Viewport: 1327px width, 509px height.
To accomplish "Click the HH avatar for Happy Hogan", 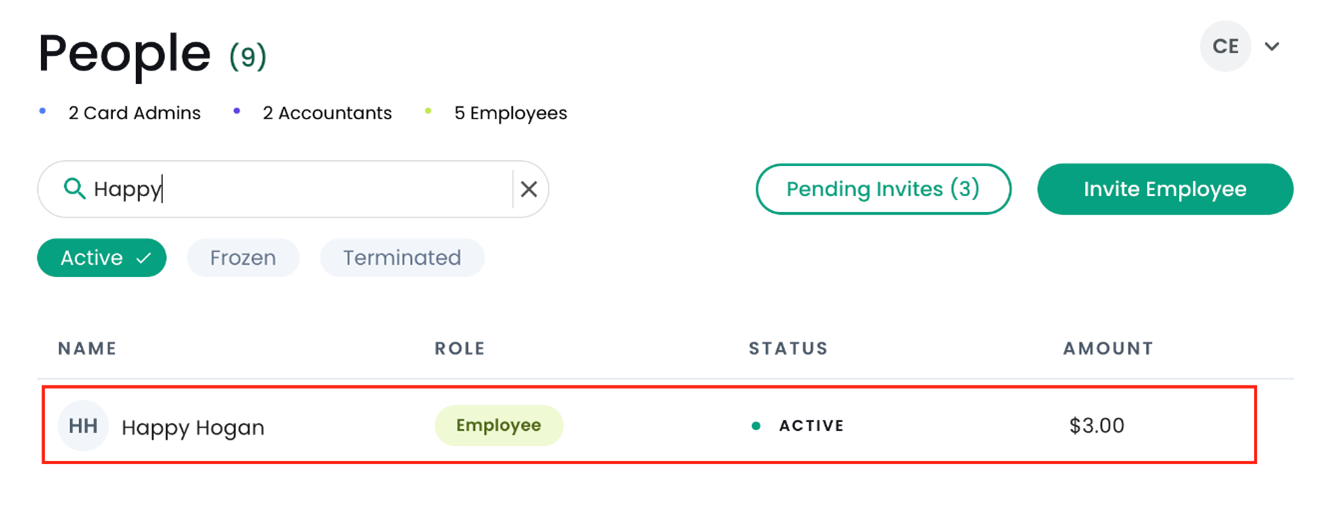I will coord(83,426).
